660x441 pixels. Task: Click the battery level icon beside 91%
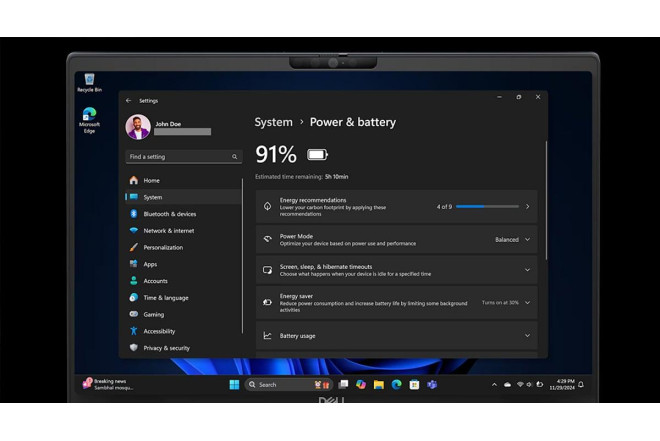[317, 154]
